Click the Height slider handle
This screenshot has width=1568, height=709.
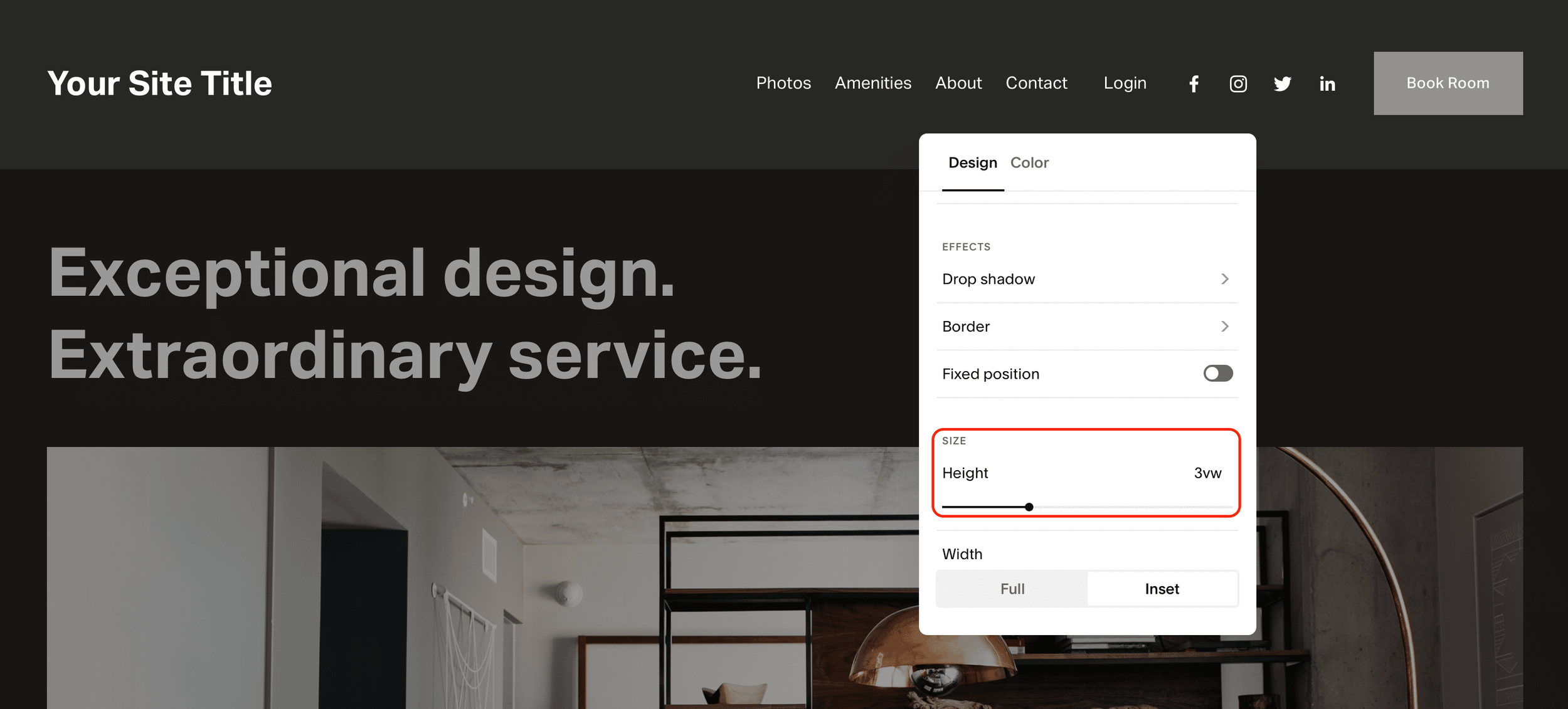(1029, 507)
